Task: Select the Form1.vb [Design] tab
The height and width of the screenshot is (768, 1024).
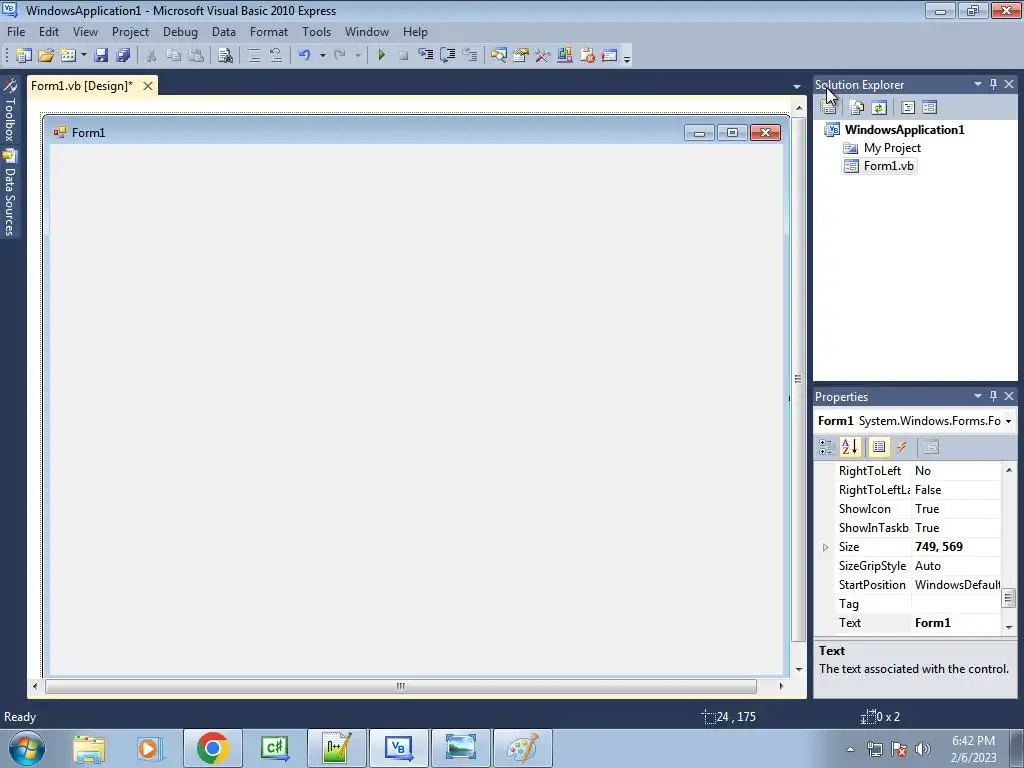Action: tap(82, 86)
